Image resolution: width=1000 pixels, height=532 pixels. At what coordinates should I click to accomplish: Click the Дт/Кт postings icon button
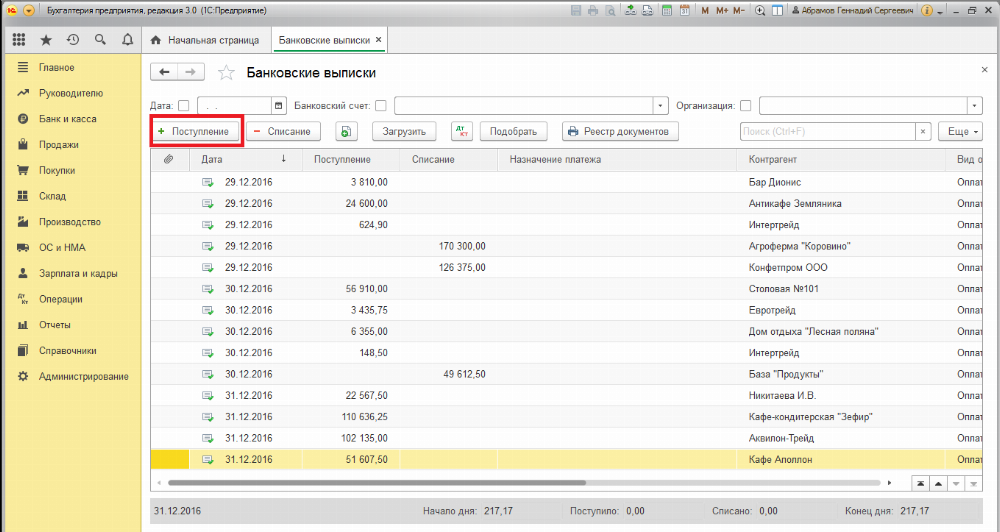point(461,131)
